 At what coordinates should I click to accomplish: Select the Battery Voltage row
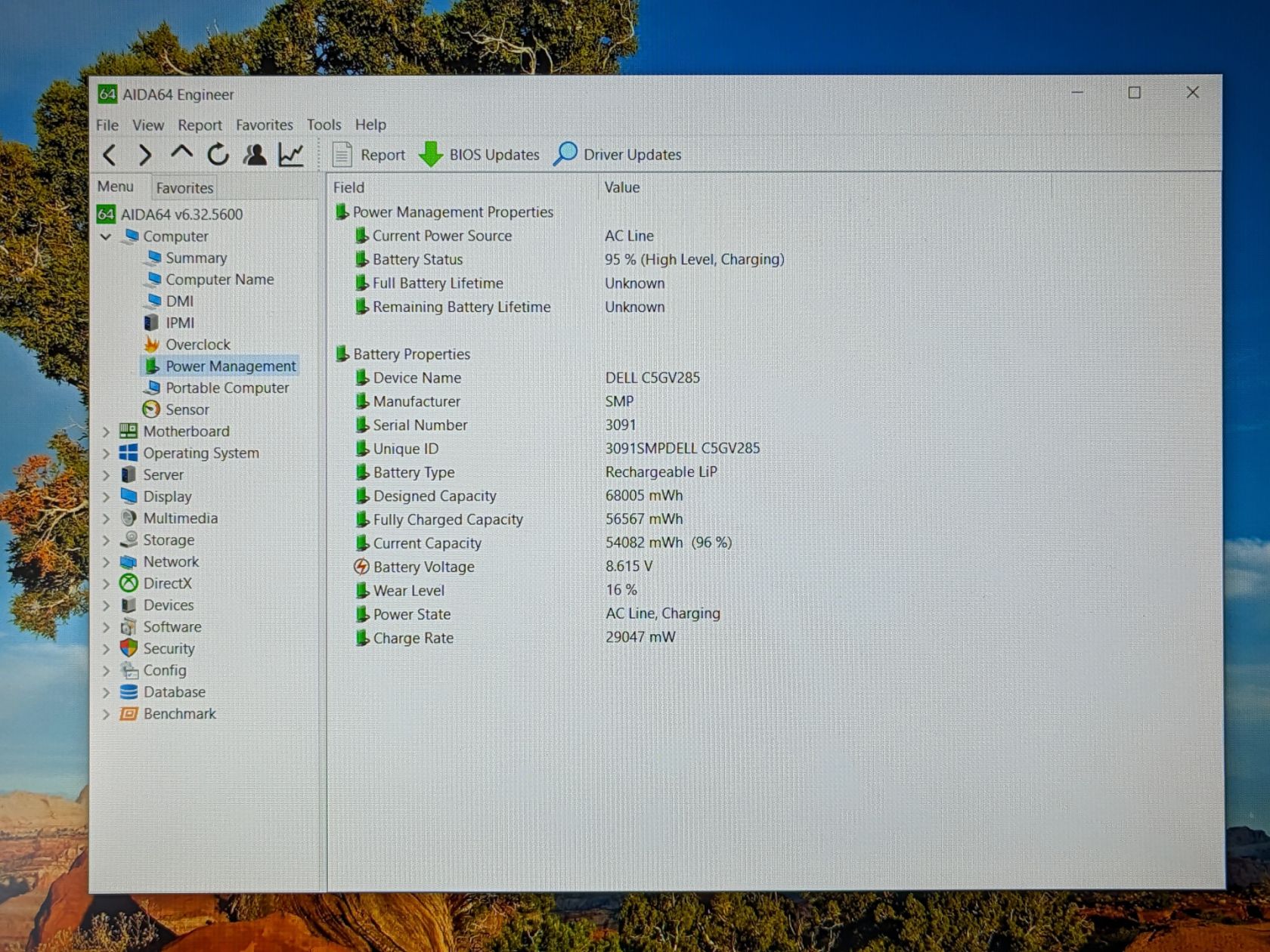pyautogui.click(x=503, y=567)
